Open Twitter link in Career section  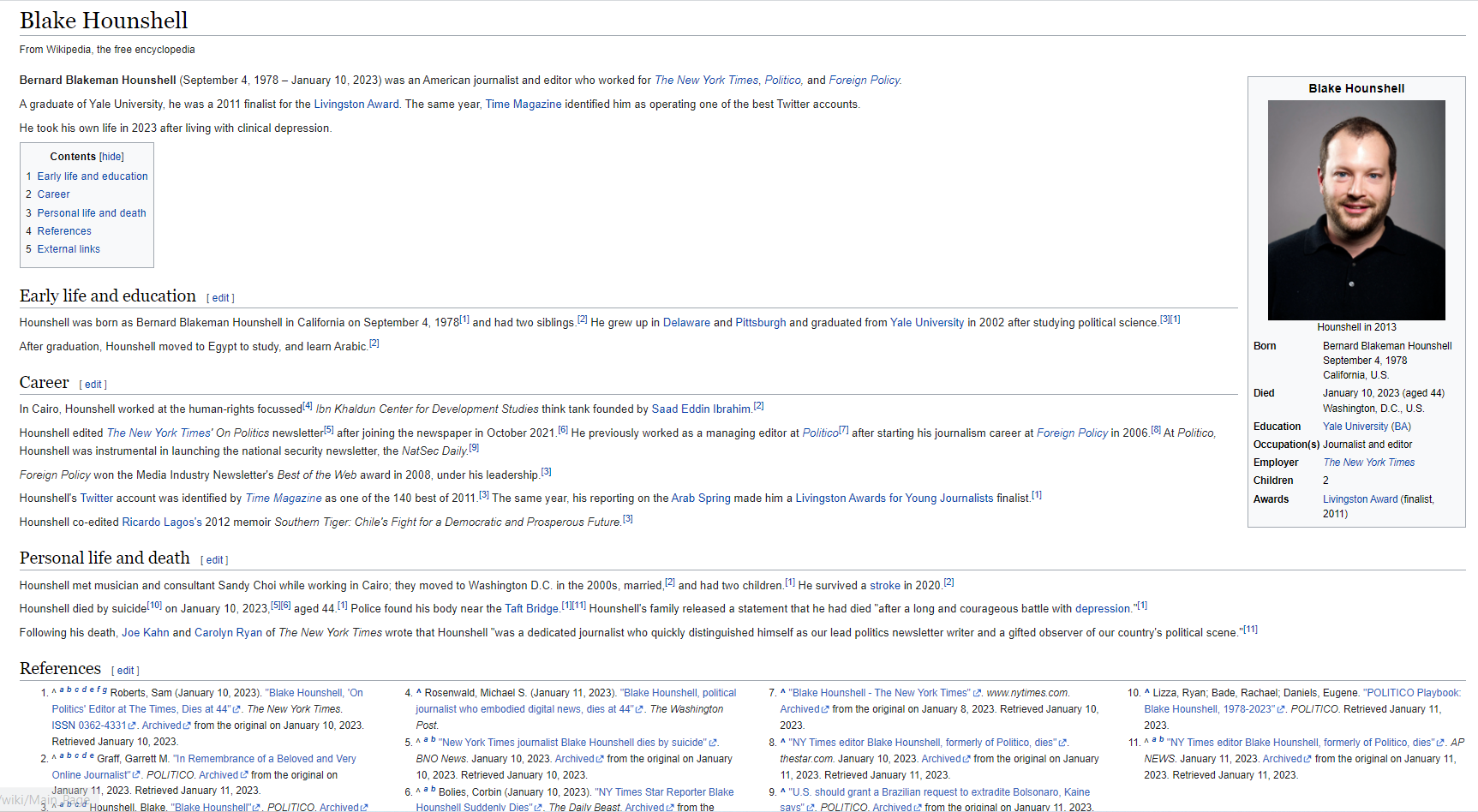point(97,499)
